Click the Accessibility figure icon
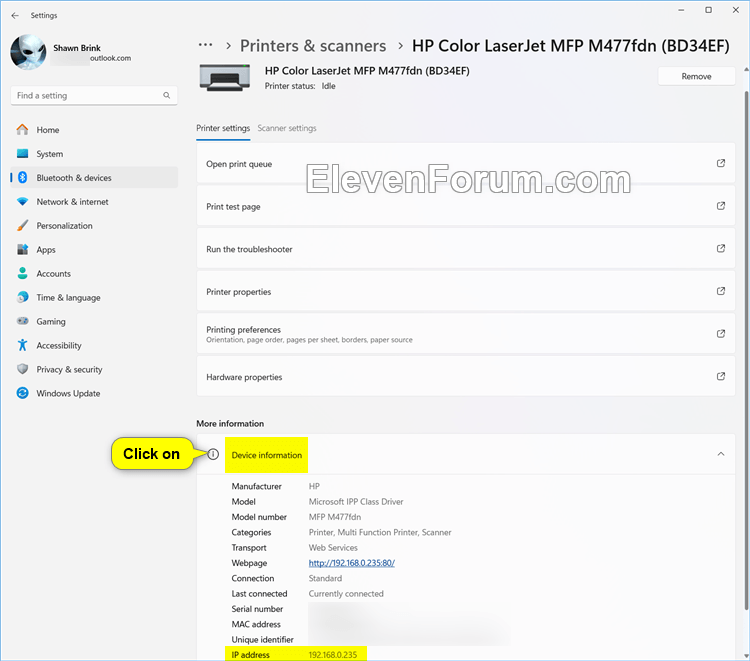Screen dimensions: 750x661 22,345
